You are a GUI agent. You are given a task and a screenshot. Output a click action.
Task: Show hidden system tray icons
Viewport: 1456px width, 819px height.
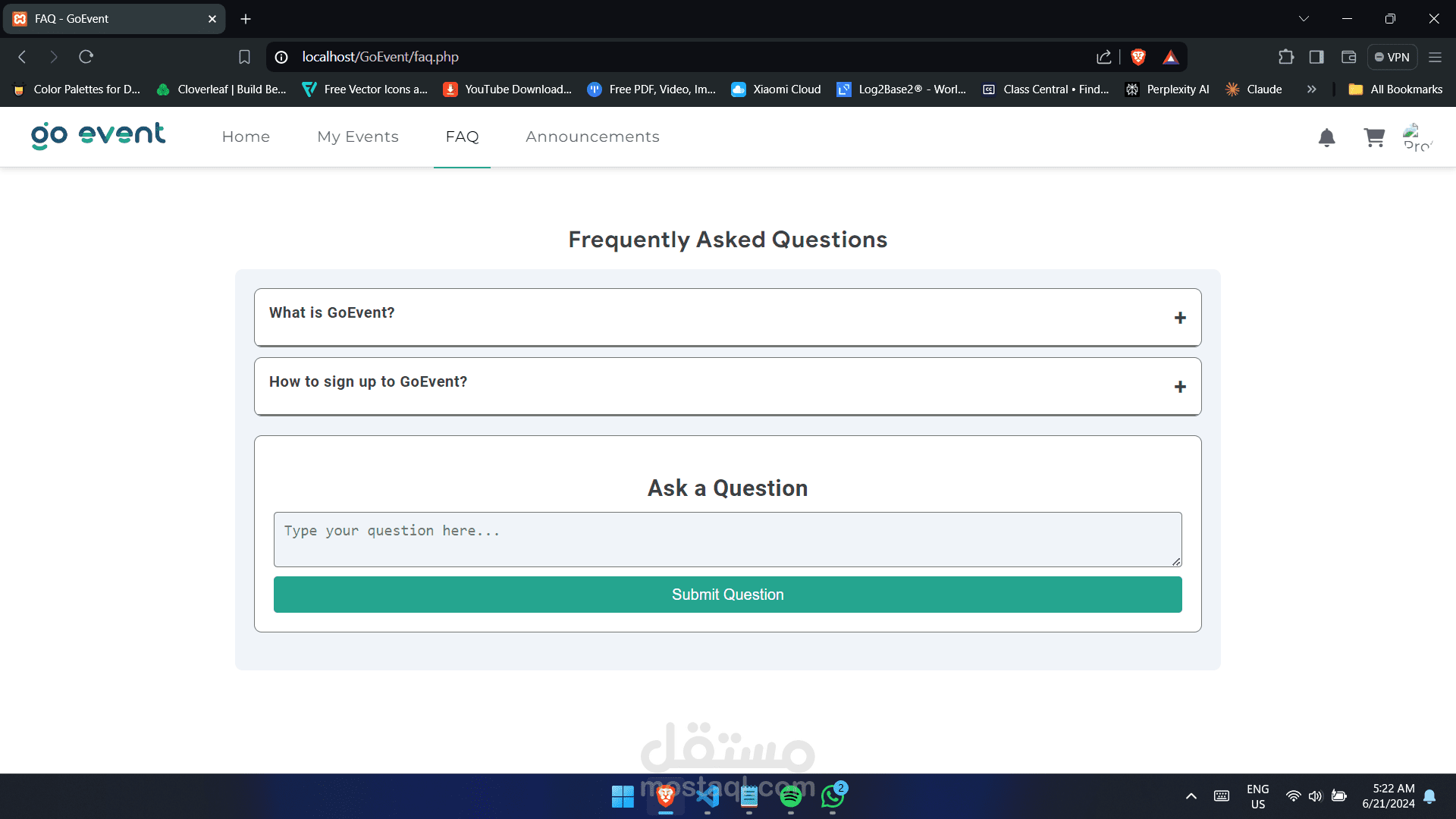(x=1191, y=796)
